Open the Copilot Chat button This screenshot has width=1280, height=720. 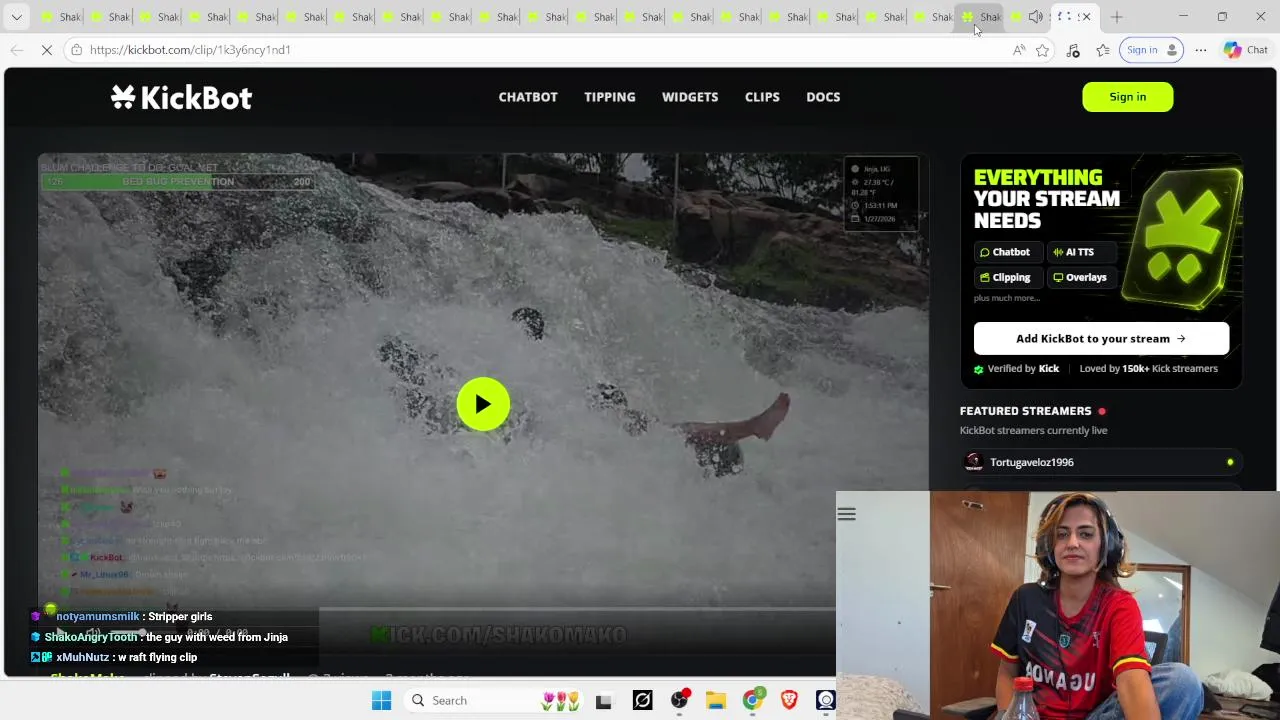click(x=1246, y=50)
